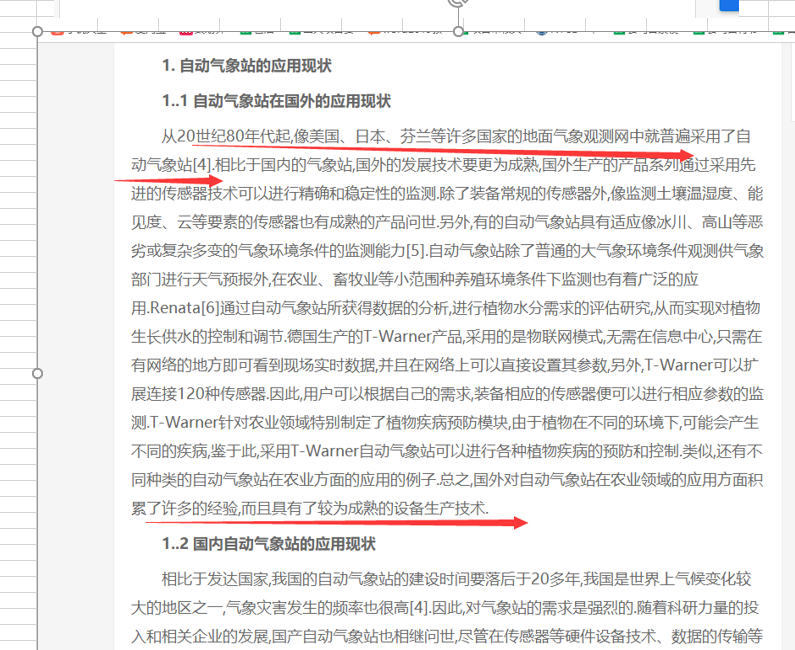The width and height of the screenshot is (795, 650).
Task: Click the red arrowhead ending the first underline
Action: [x=682, y=155]
